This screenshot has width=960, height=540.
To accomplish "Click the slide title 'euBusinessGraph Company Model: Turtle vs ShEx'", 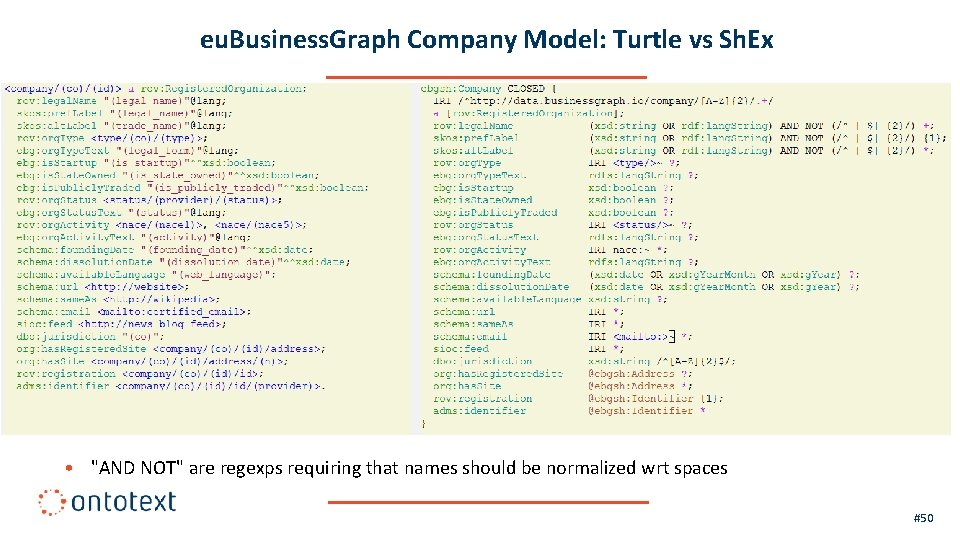I will coord(487,39).
